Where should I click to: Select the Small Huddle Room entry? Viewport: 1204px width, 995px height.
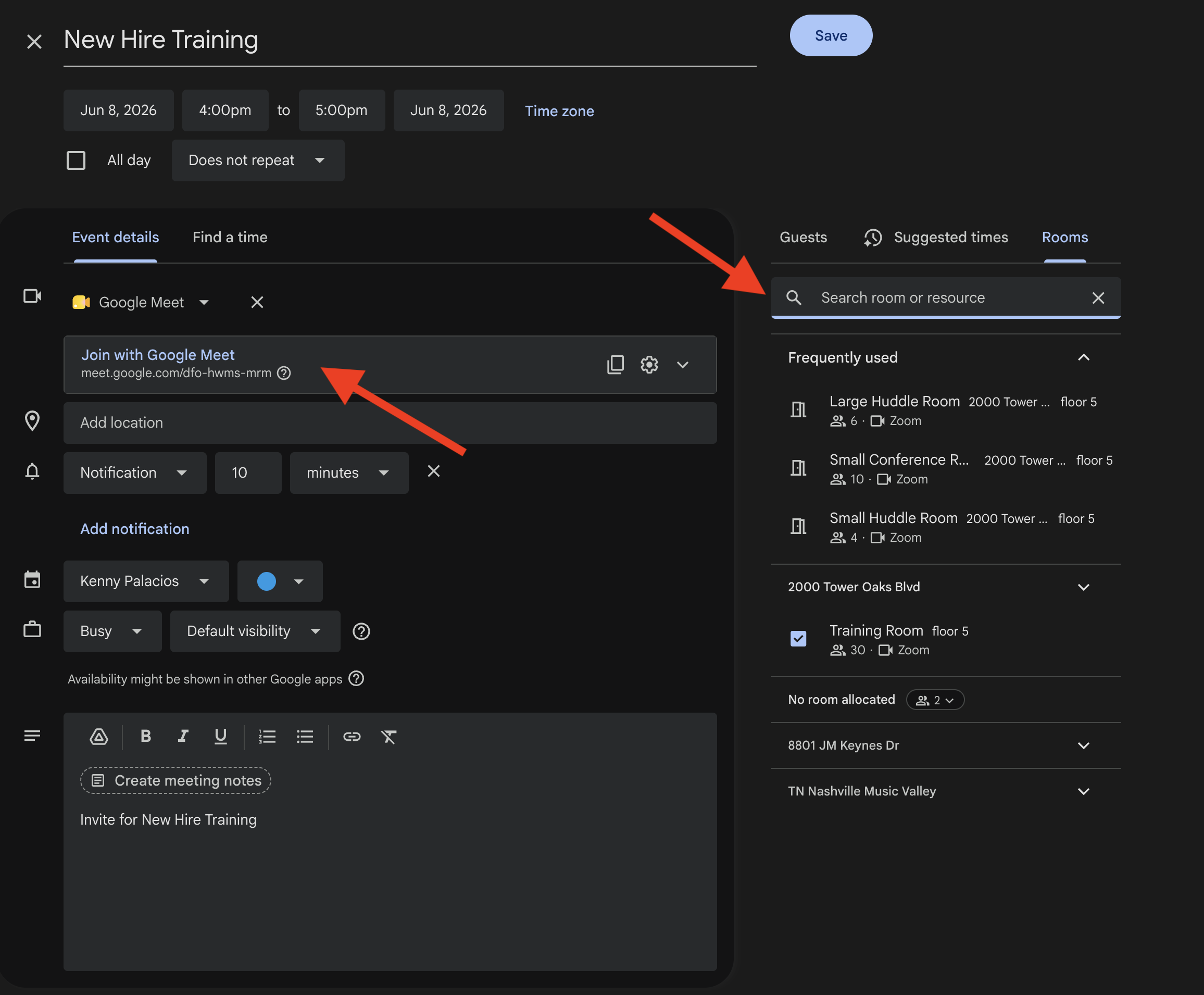[946, 527]
